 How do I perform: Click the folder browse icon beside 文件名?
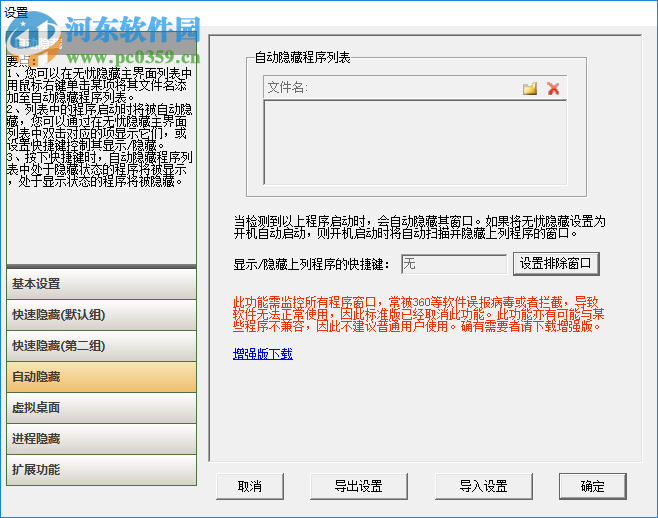pos(530,88)
